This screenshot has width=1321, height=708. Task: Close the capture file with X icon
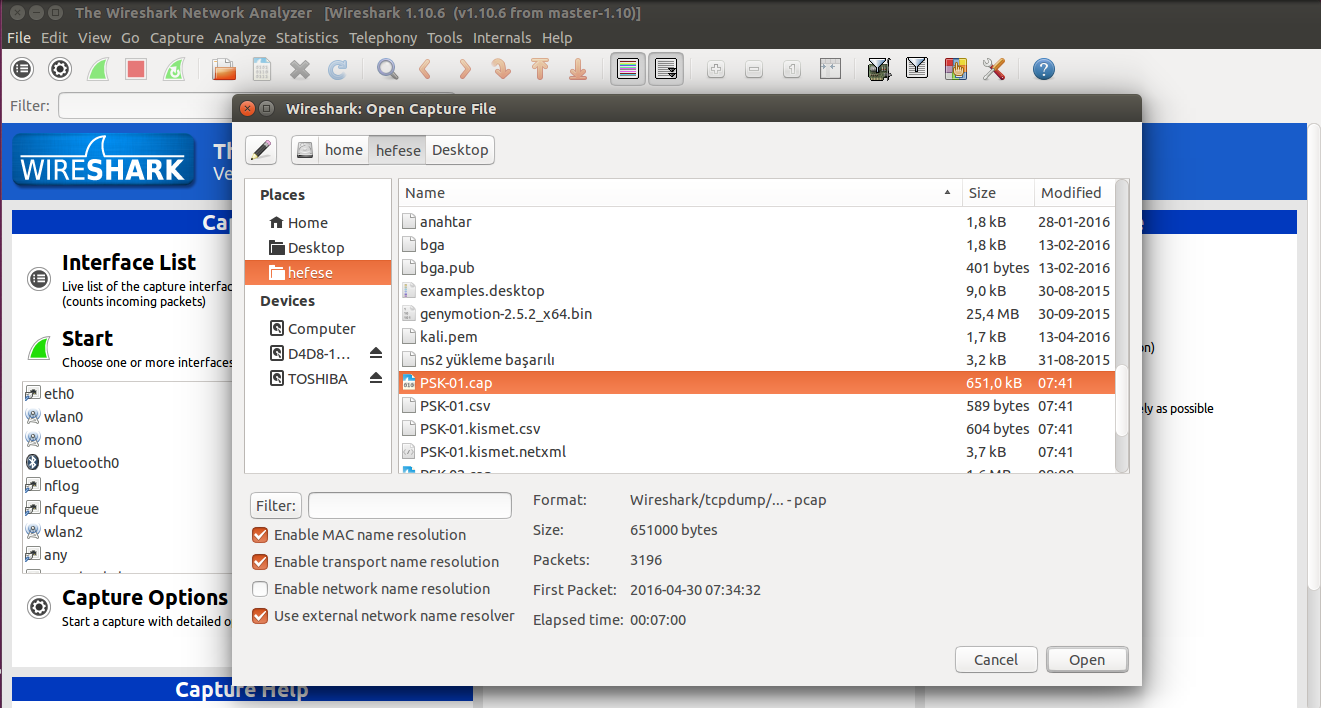click(x=300, y=69)
